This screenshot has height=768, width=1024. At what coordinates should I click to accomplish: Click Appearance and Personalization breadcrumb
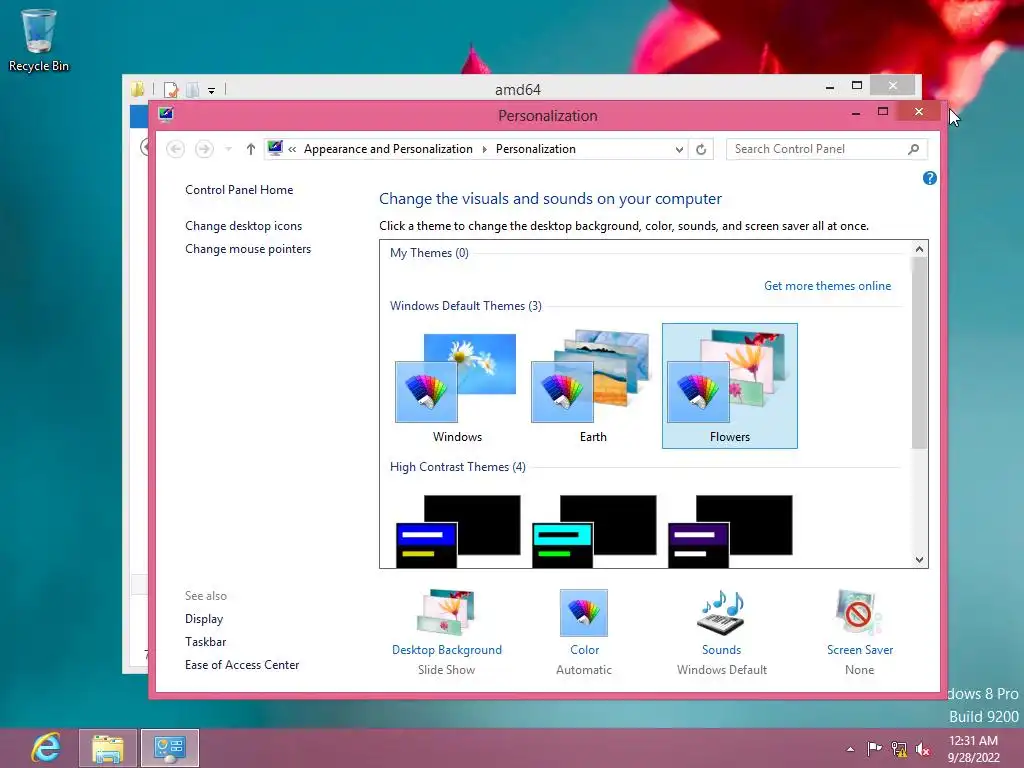click(388, 149)
